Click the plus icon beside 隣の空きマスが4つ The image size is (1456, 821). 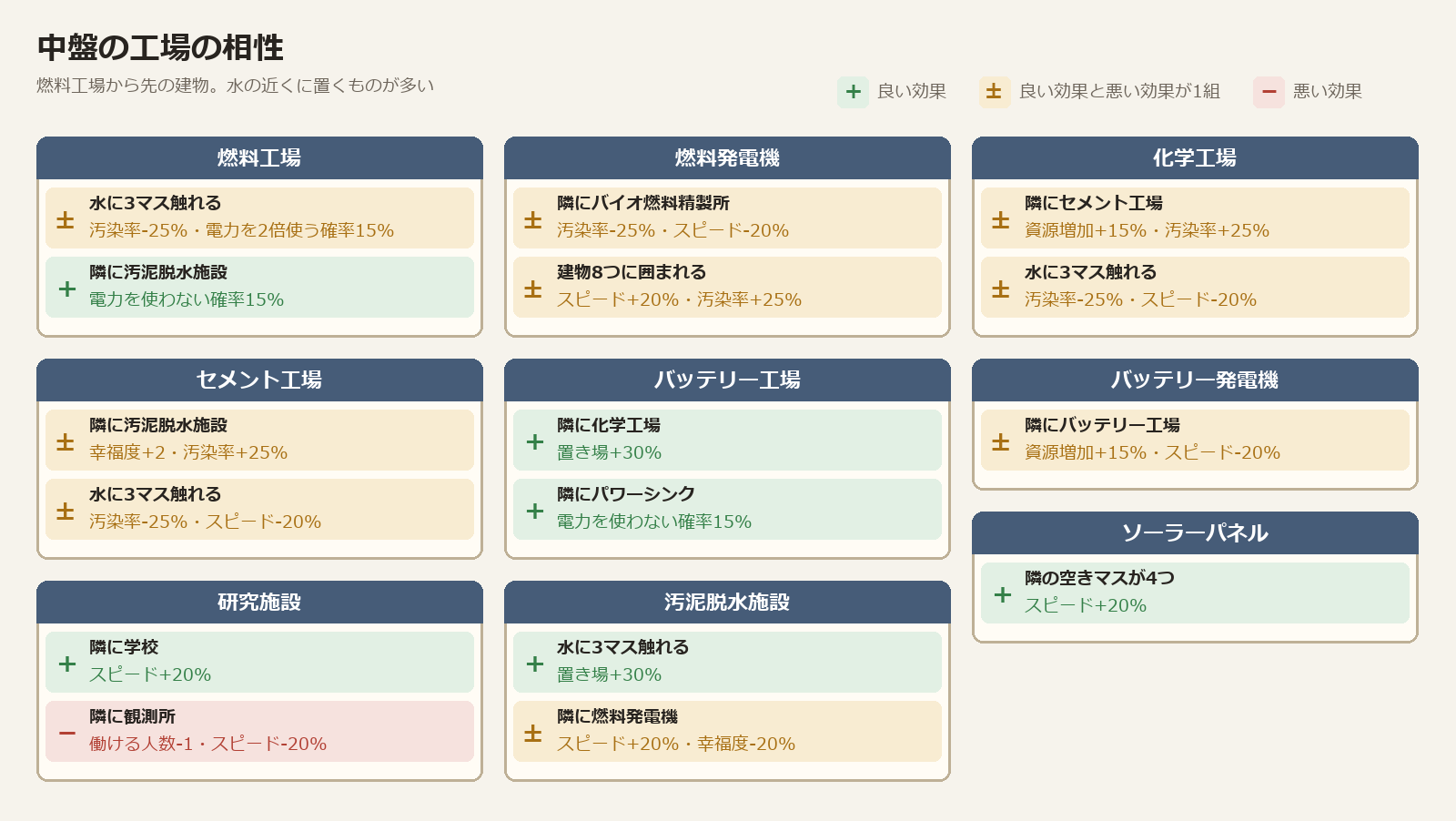point(1003,594)
